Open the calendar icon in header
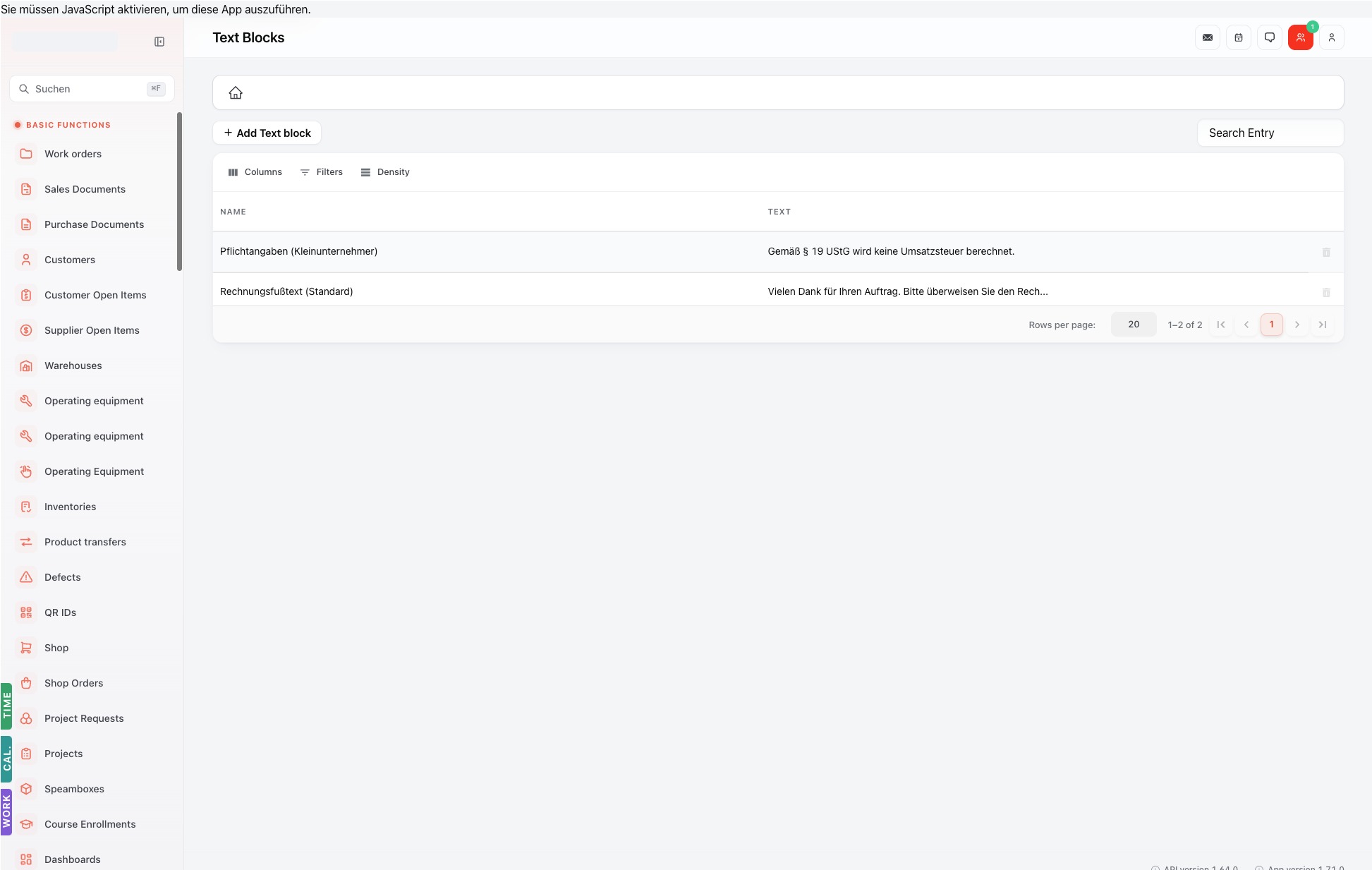The width and height of the screenshot is (1372, 870). coord(1239,37)
